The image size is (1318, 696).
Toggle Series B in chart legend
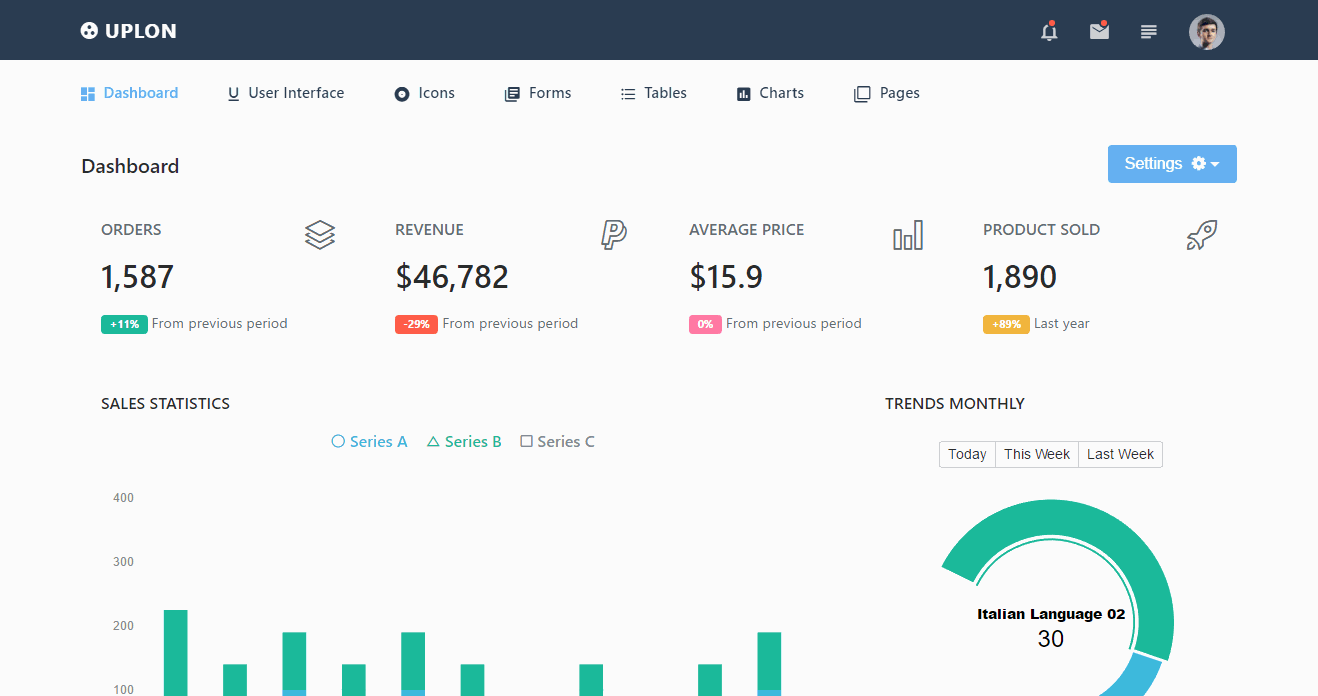click(464, 442)
